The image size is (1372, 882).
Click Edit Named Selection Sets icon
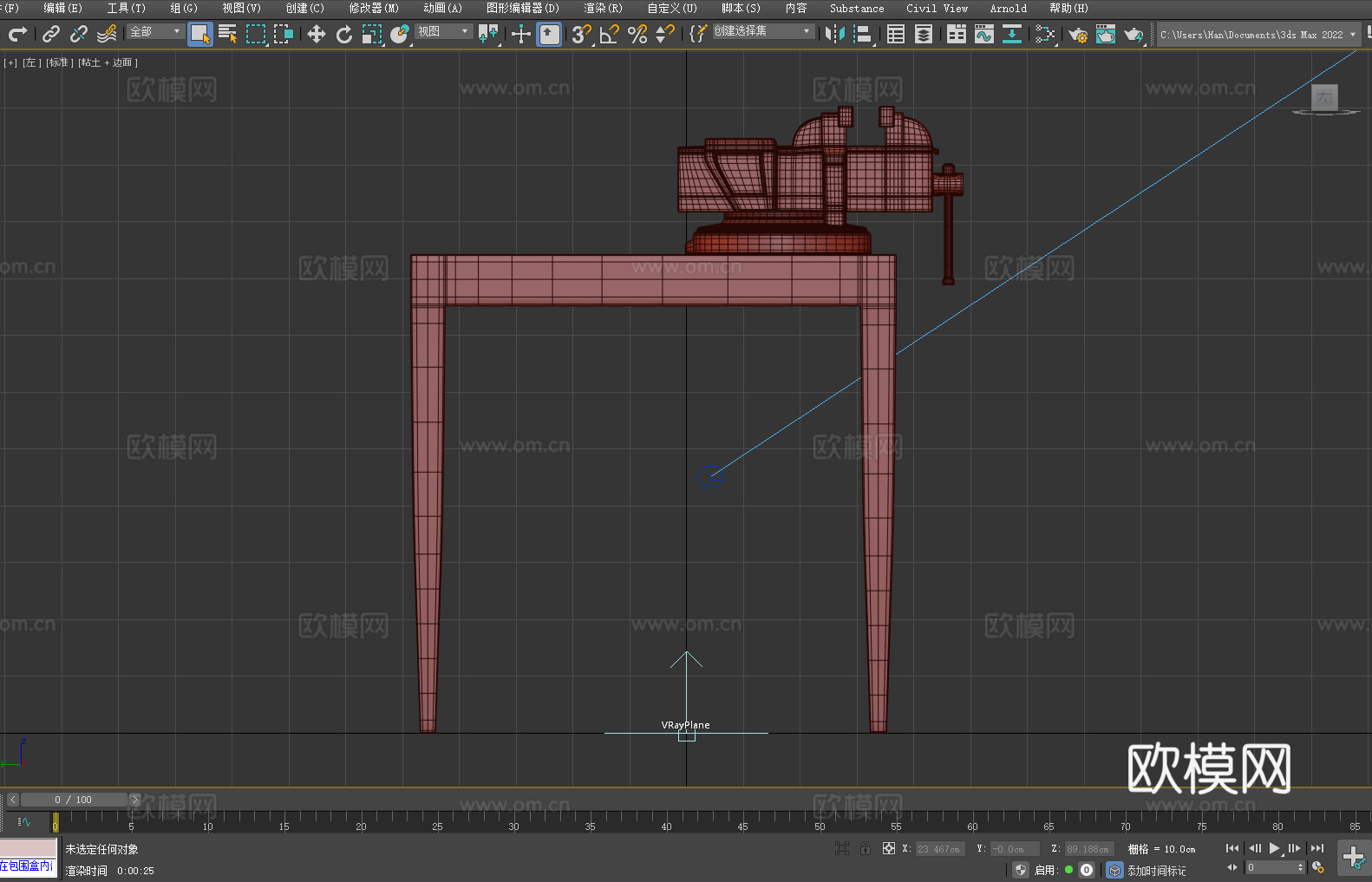tap(698, 34)
